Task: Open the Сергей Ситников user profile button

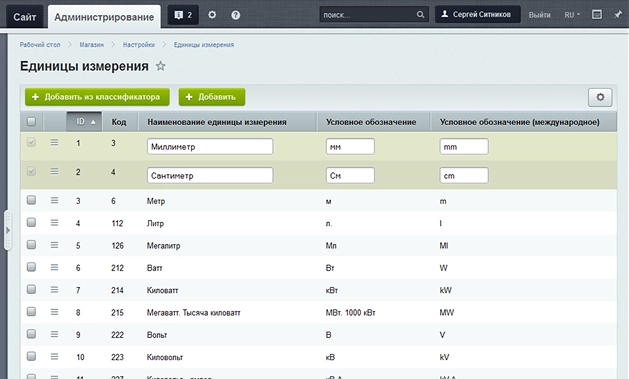Action: tap(478, 14)
